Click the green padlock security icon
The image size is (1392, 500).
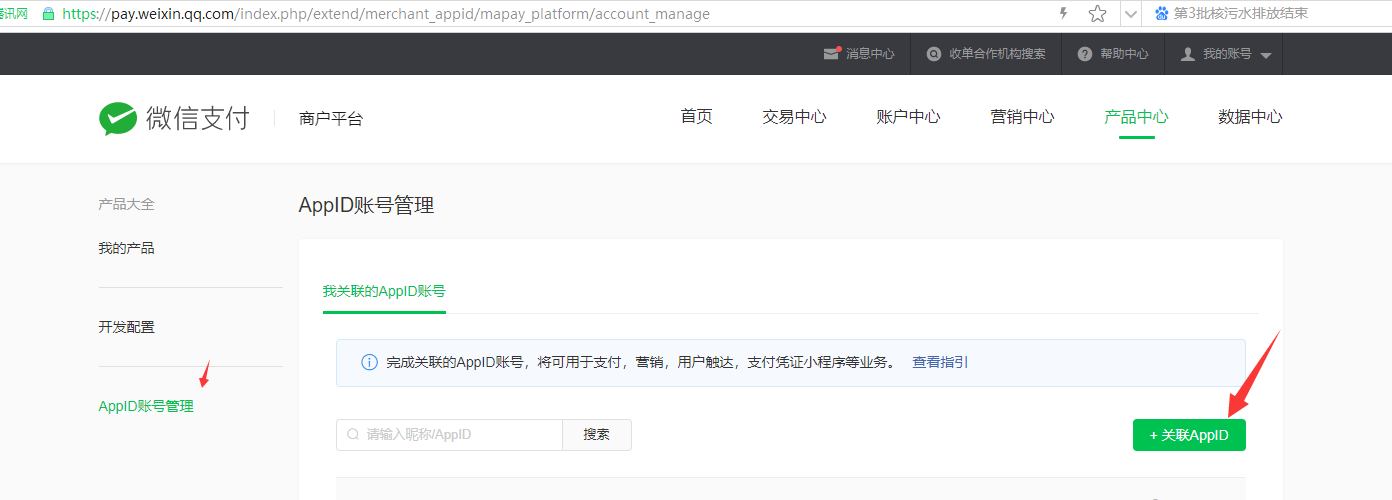point(47,14)
